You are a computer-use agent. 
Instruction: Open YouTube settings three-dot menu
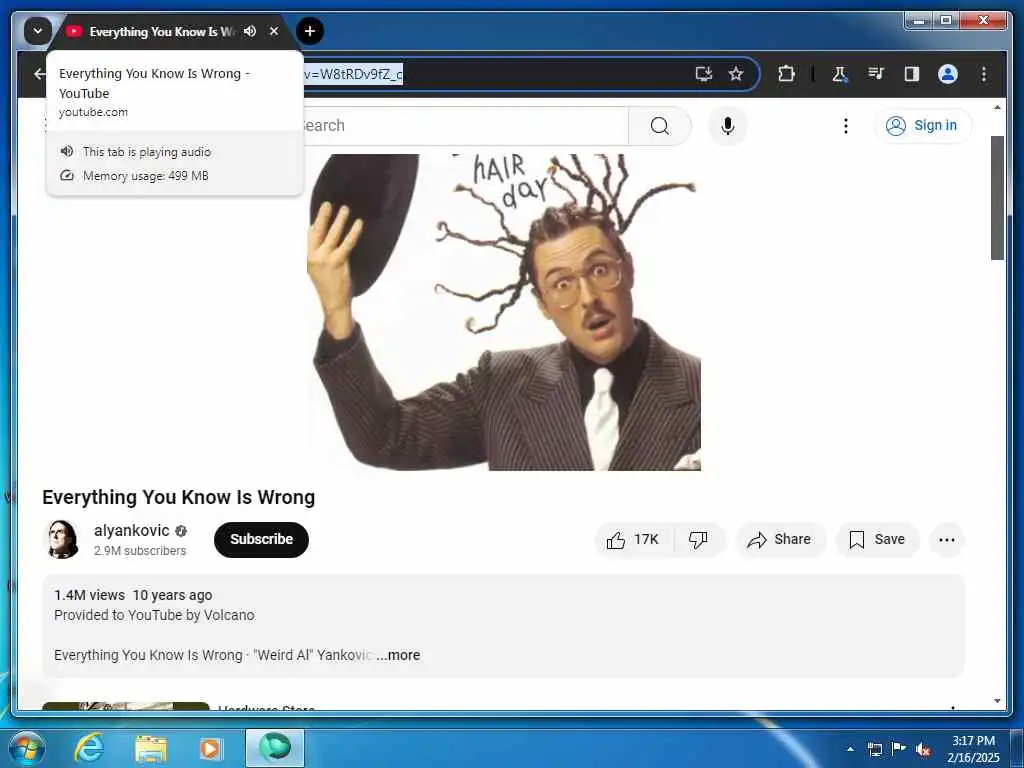[x=846, y=125]
